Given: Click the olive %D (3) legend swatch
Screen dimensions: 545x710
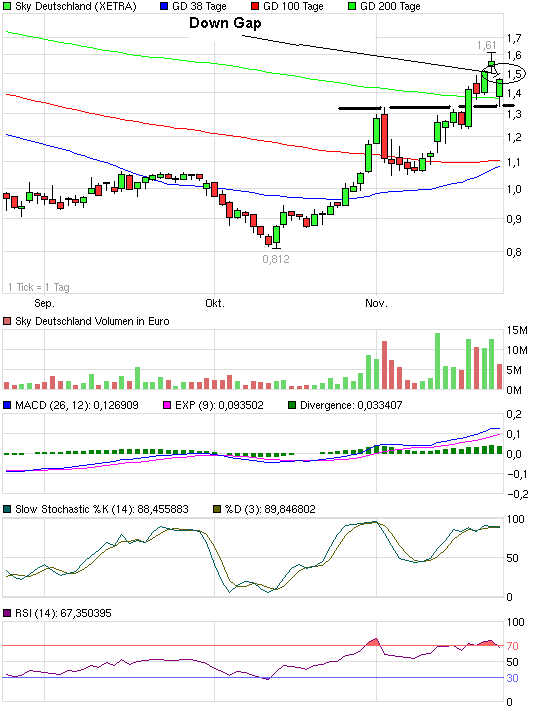Looking at the screenshot, I should [217, 509].
